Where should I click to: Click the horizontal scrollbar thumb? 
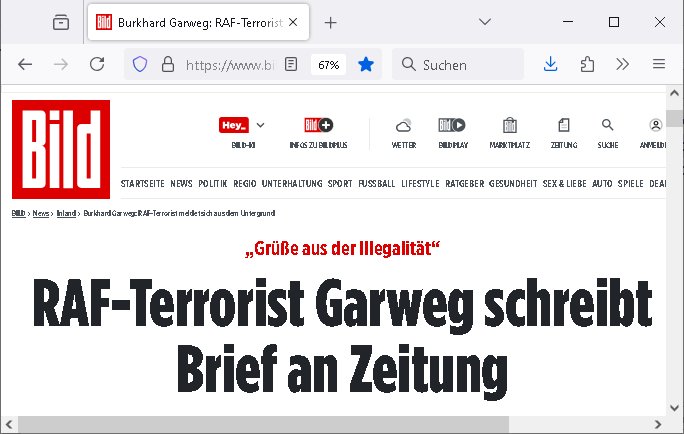(263, 424)
